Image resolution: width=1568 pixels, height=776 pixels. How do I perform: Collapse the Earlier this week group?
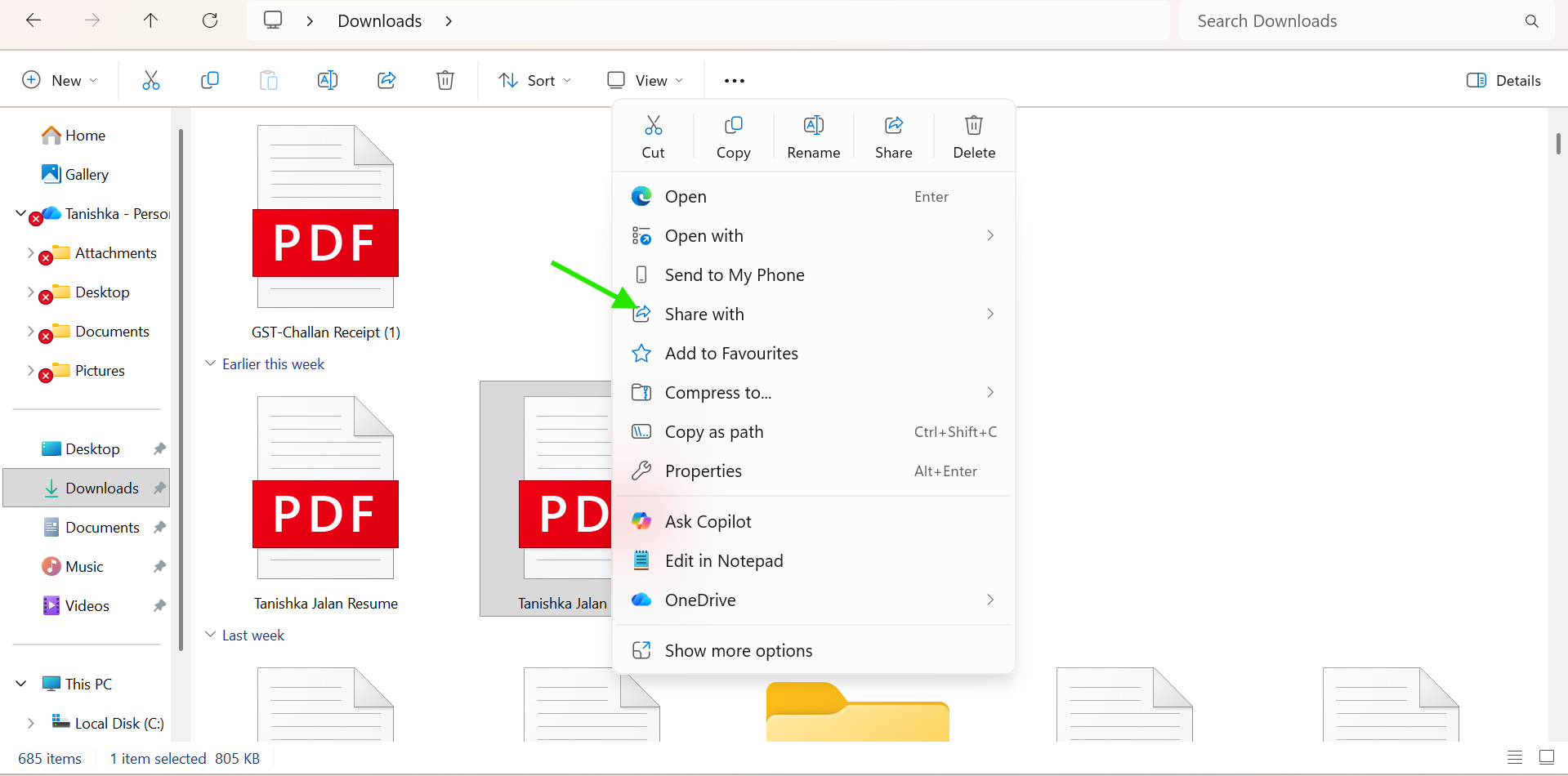click(211, 363)
